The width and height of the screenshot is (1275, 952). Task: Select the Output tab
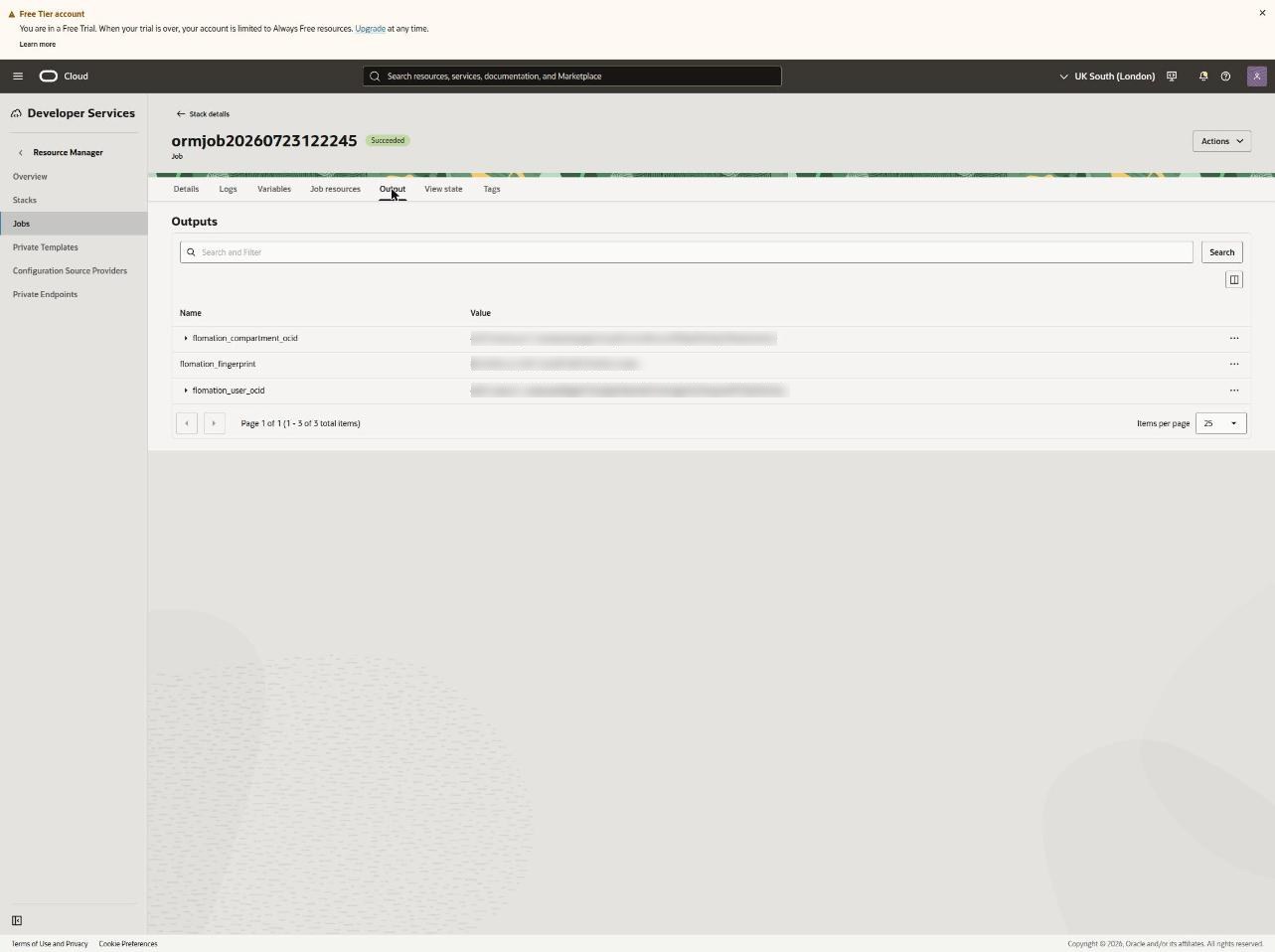coord(393,189)
